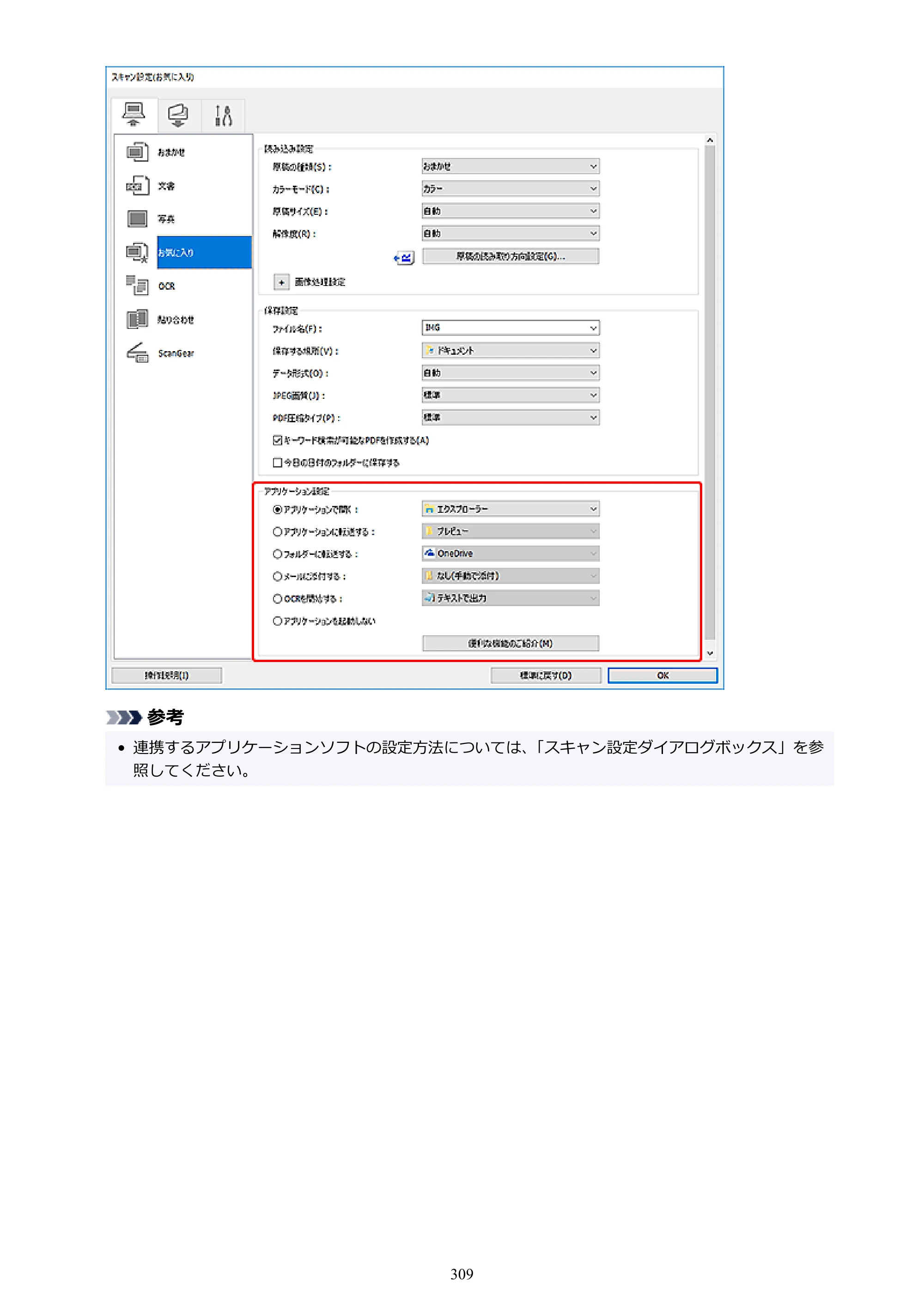Open the 解像度 dropdown

tap(510, 233)
